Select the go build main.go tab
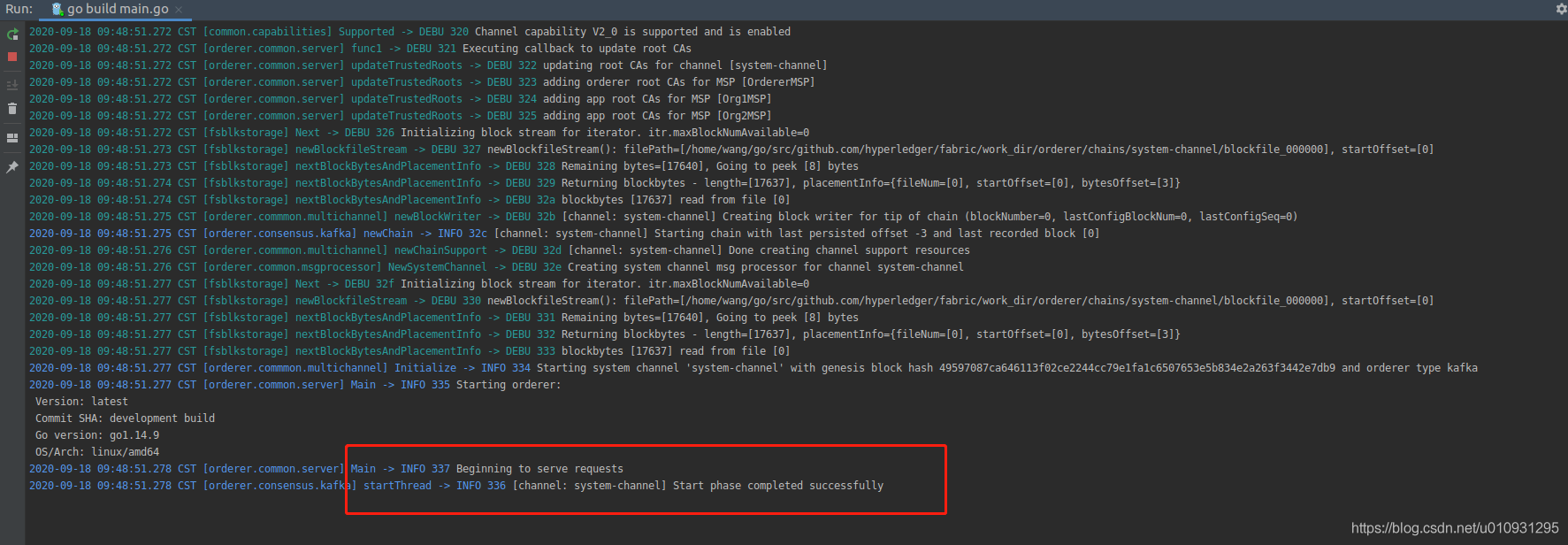The height and width of the screenshot is (545, 1568). (x=117, y=9)
